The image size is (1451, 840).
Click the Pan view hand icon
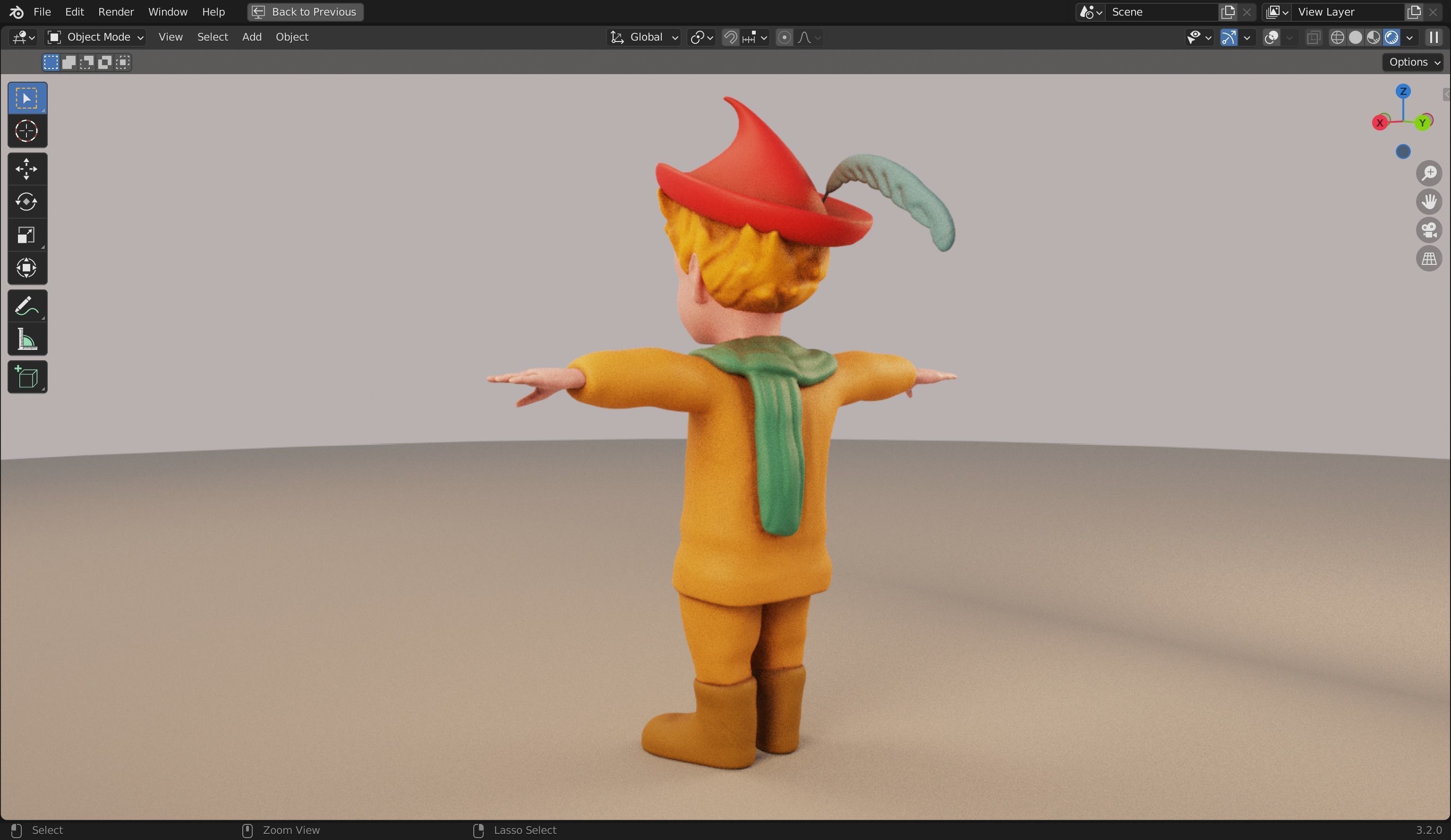[x=1429, y=202]
